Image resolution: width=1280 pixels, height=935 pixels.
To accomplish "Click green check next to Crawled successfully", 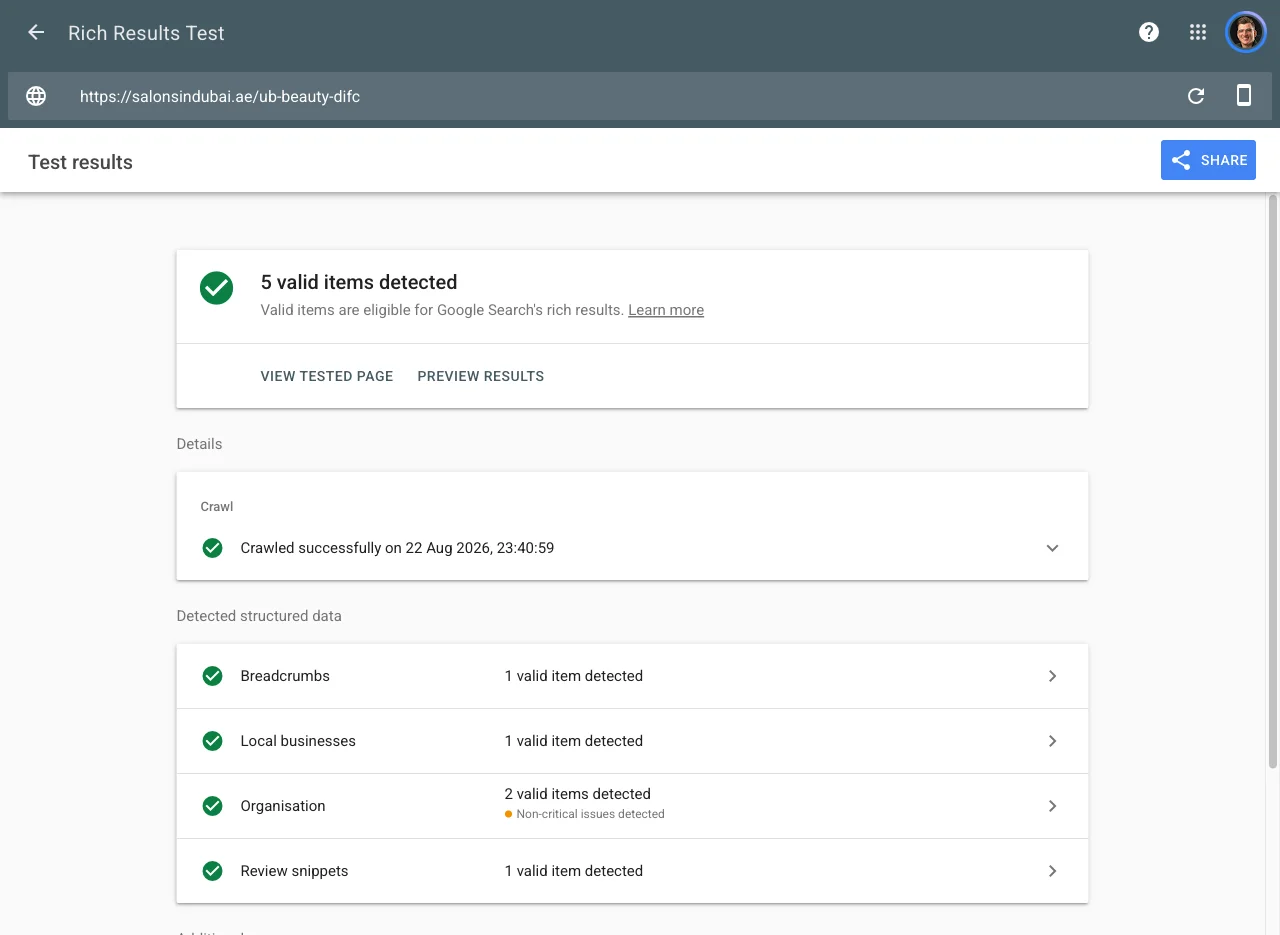I will coord(212,548).
